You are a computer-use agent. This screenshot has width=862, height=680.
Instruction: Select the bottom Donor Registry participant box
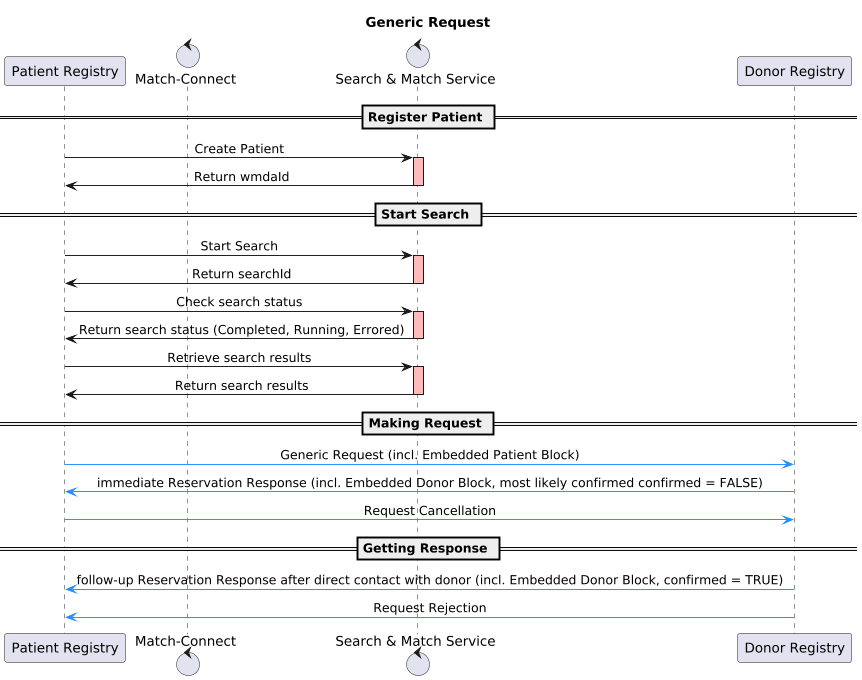[794, 647]
